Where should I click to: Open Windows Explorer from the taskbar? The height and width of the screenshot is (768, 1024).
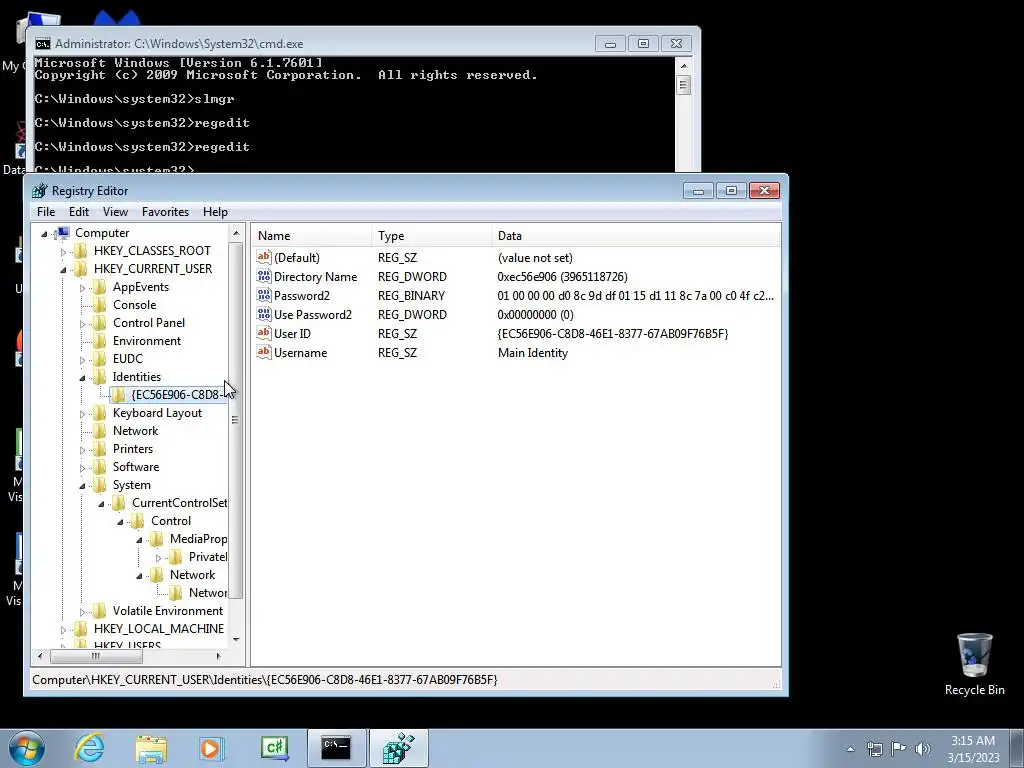pos(151,748)
